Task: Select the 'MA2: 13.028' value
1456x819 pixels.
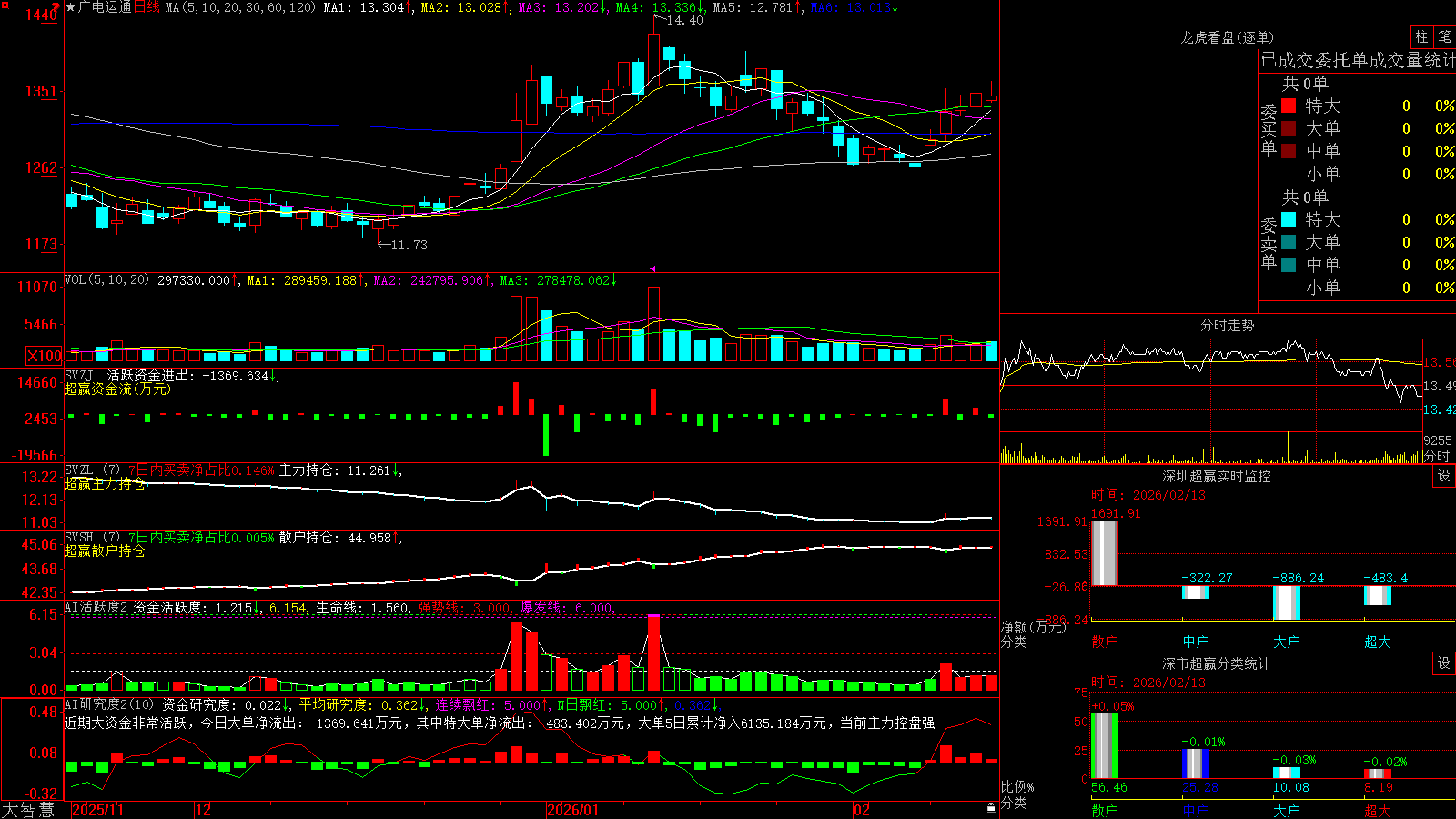Action: point(460,7)
